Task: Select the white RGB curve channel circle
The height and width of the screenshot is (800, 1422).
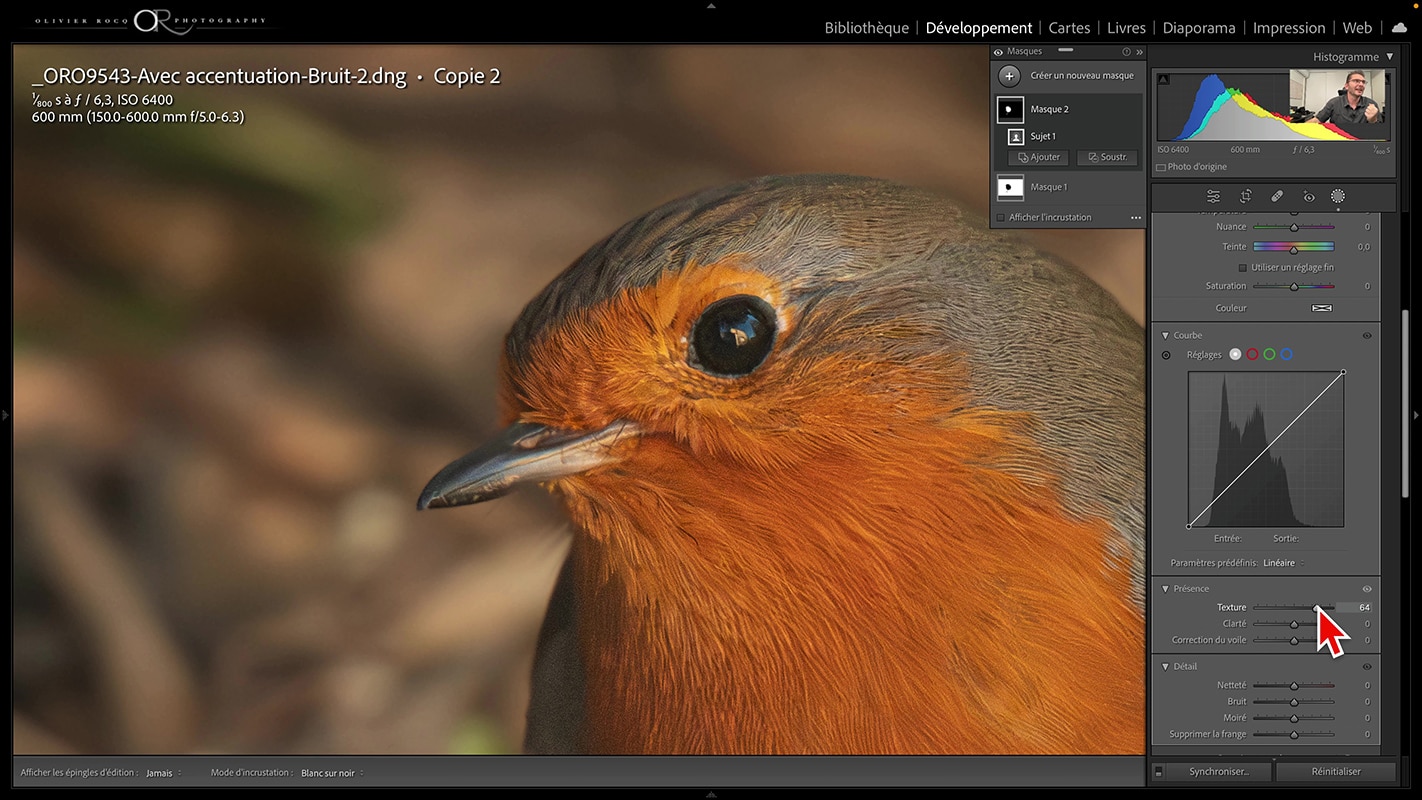Action: pos(1235,354)
